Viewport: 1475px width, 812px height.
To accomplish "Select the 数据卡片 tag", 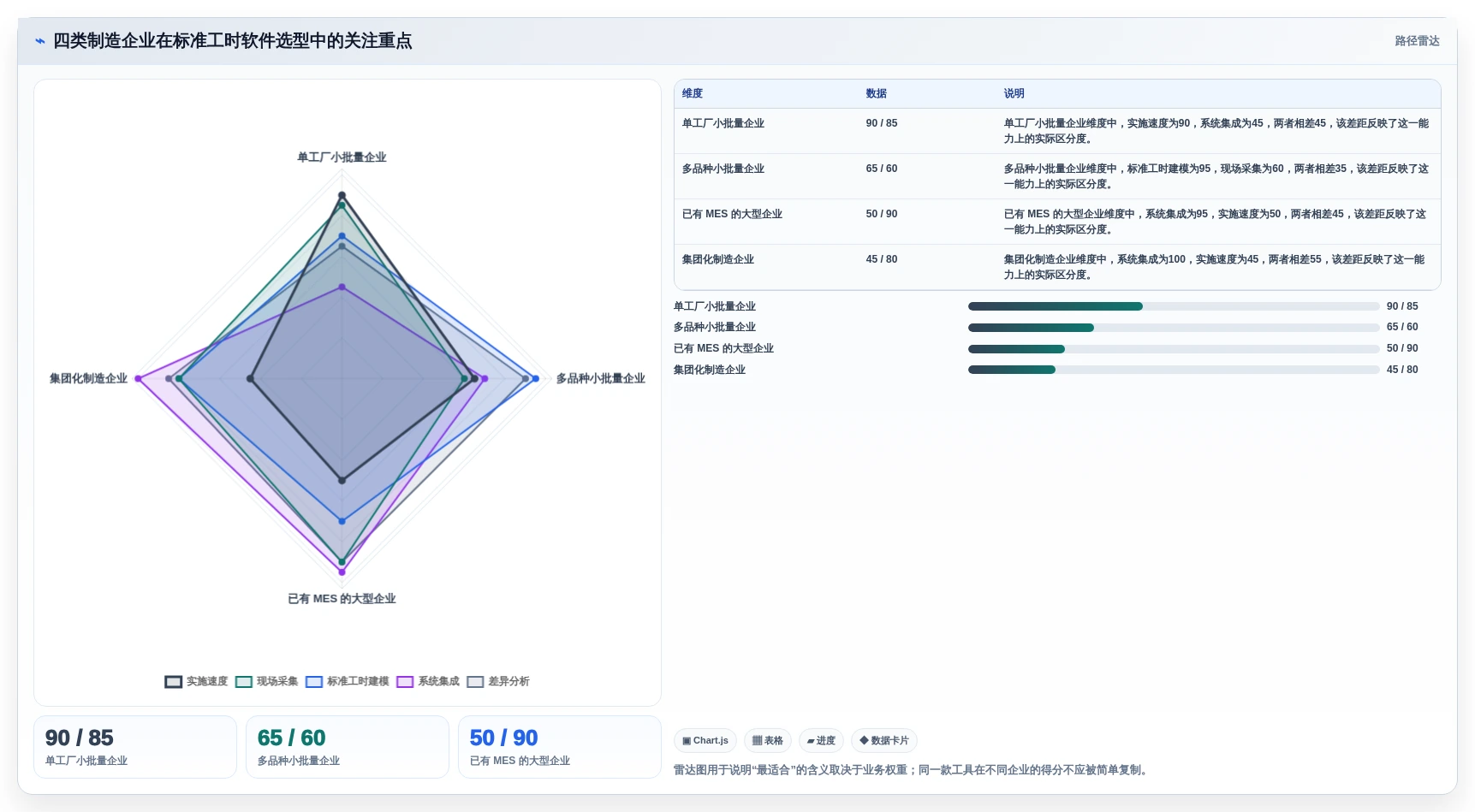I will click(x=884, y=741).
